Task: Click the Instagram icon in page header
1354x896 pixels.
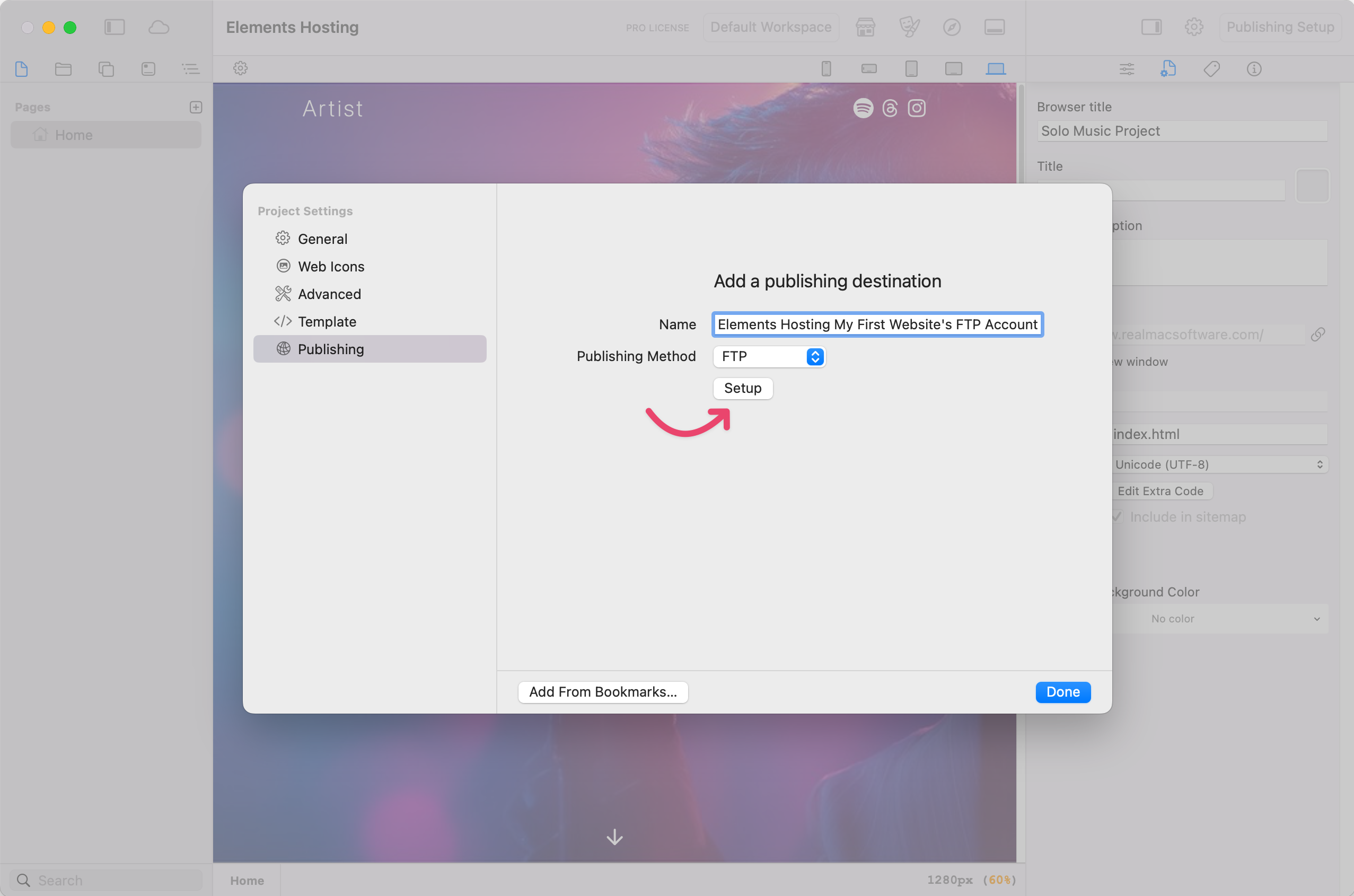Action: tap(917, 108)
